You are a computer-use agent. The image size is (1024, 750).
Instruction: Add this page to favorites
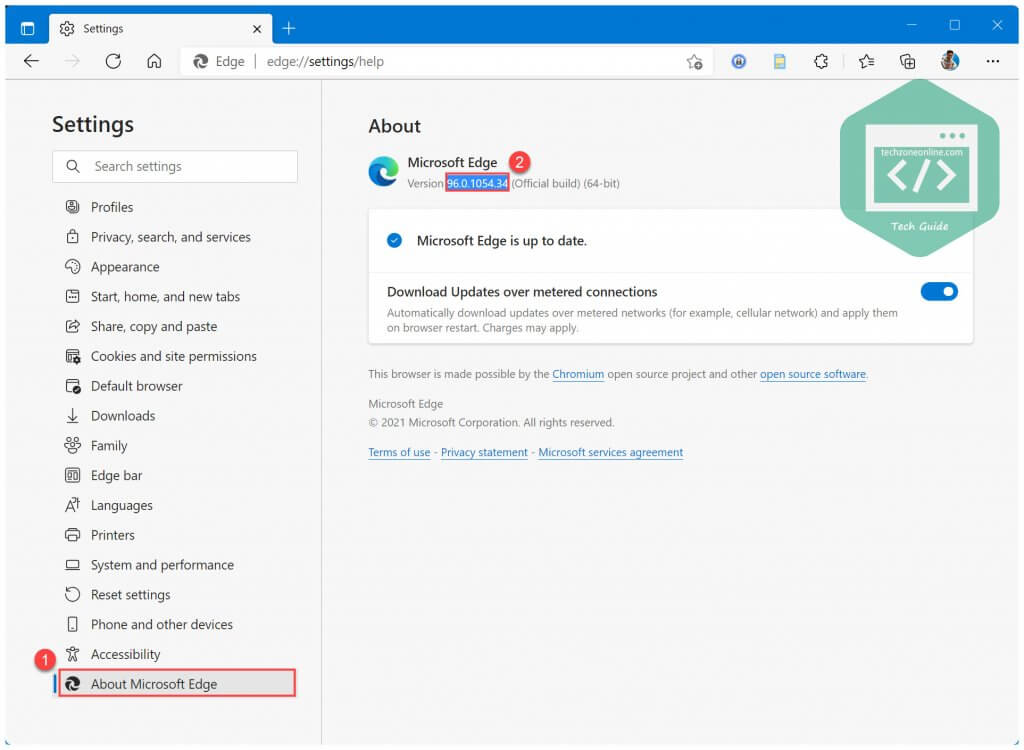[696, 61]
